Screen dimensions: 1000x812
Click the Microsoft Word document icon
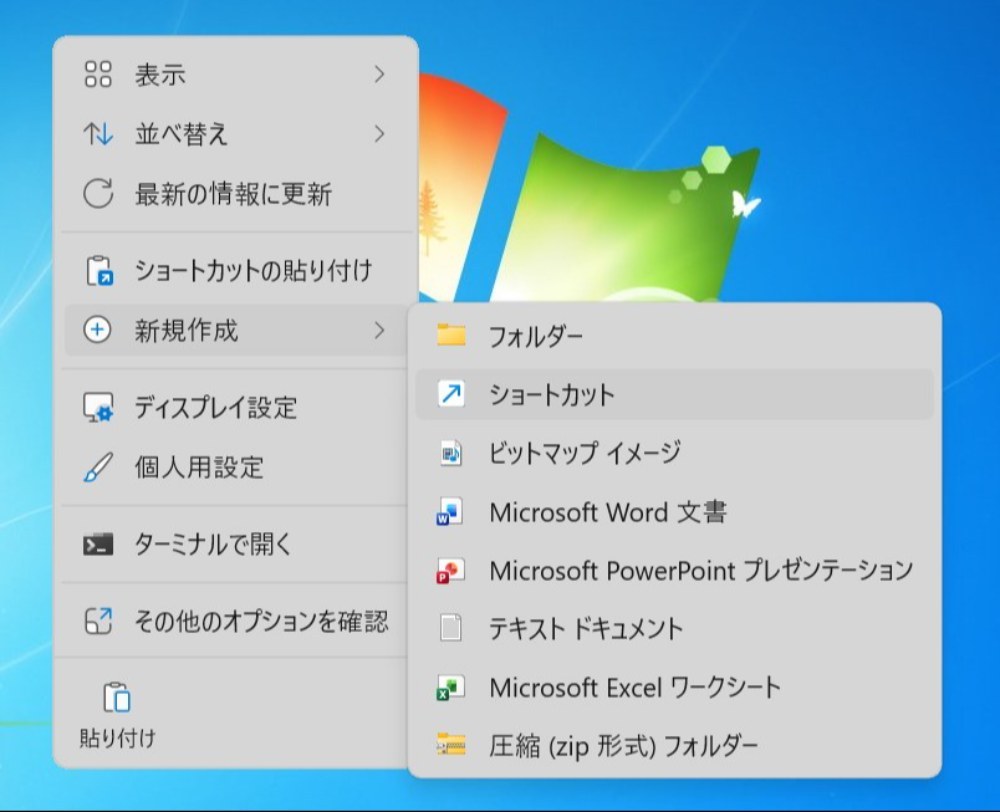tap(450, 512)
